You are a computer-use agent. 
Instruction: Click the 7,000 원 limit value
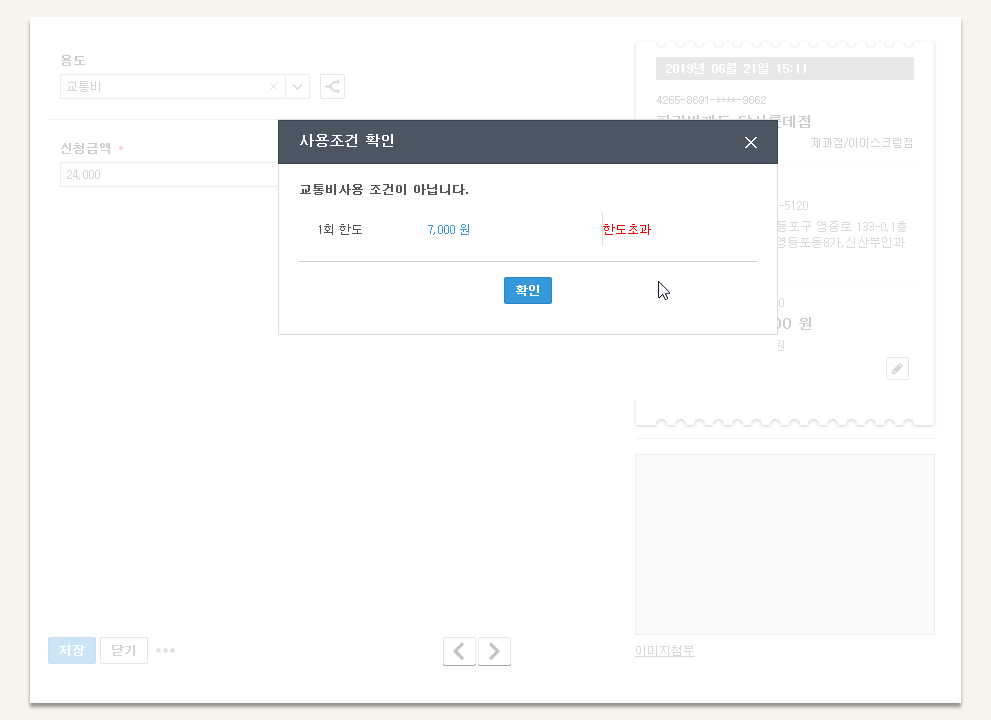[449, 229]
